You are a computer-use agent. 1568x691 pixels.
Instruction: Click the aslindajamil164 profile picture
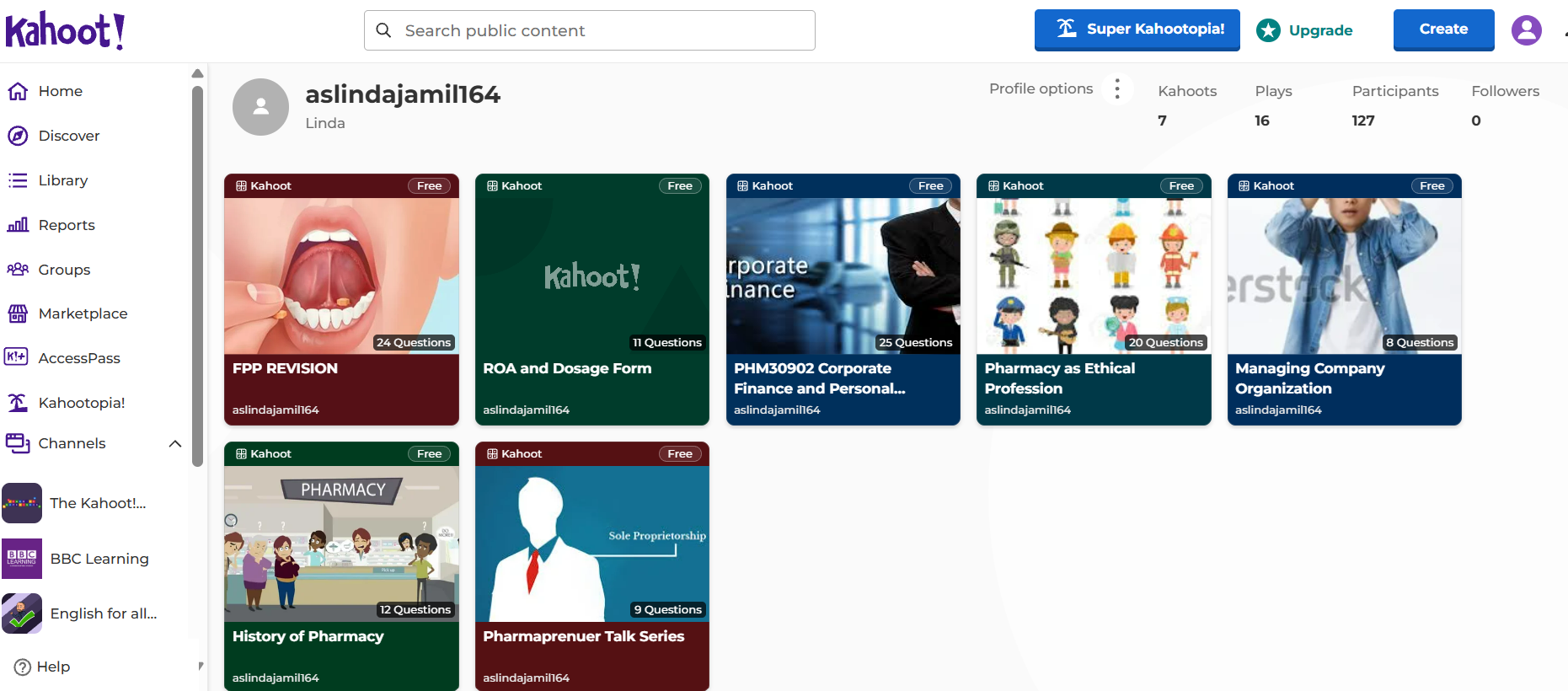(x=260, y=107)
